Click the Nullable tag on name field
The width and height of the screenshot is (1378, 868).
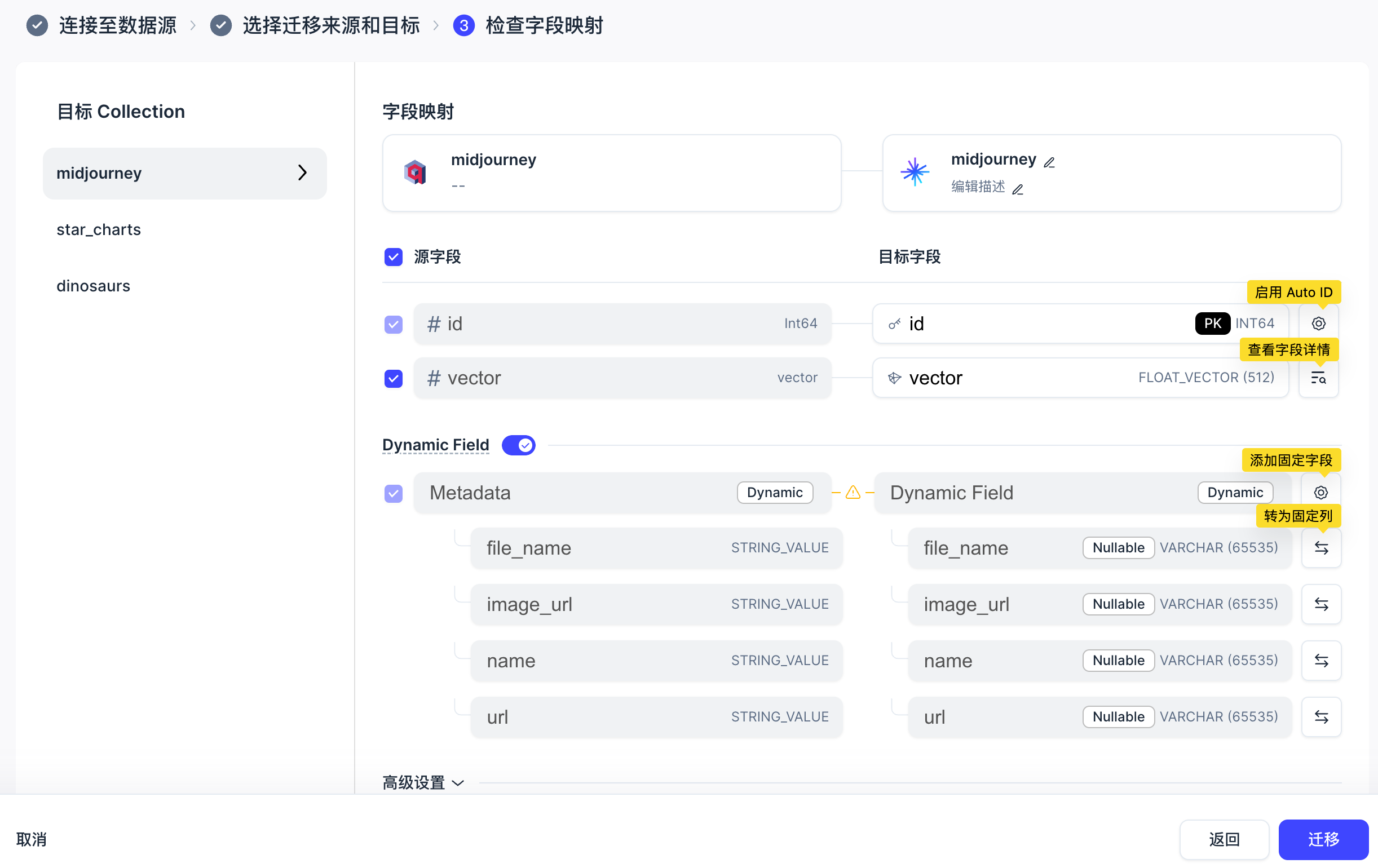(1118, 660)
